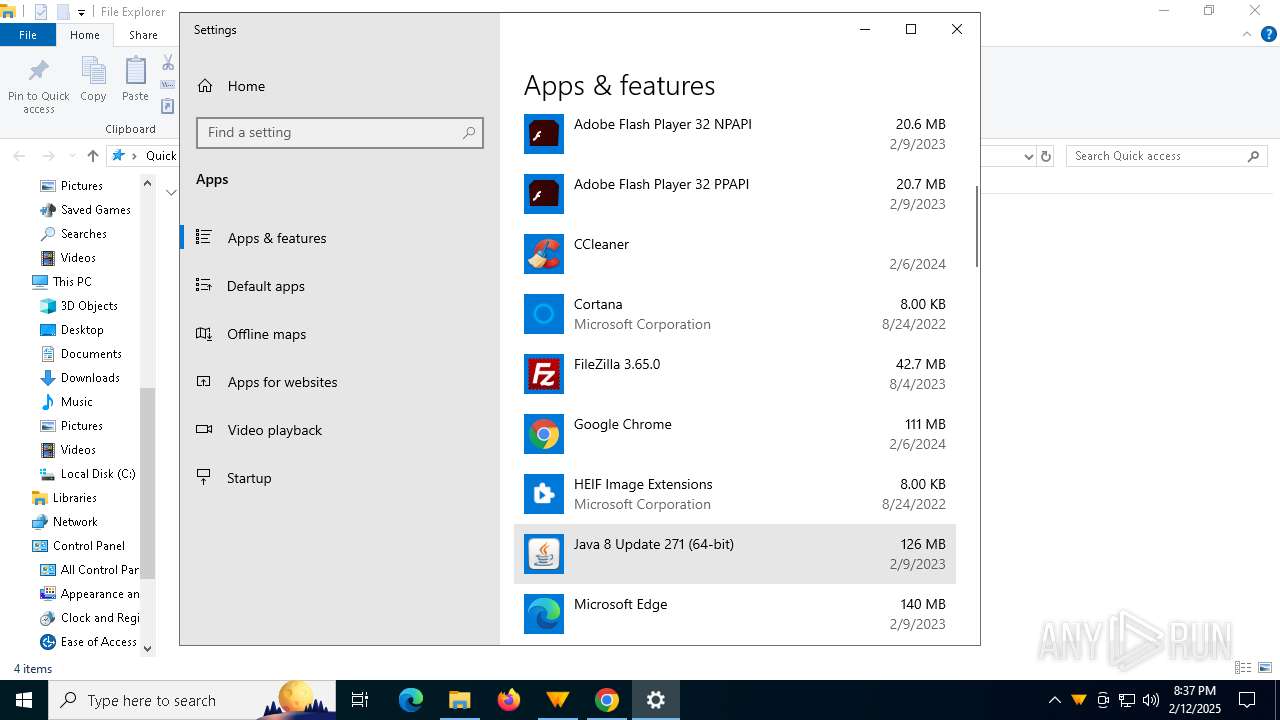Click the Up arrow in File Explorer navigation
The image size is (1280, 720).
tap(93, 156)
